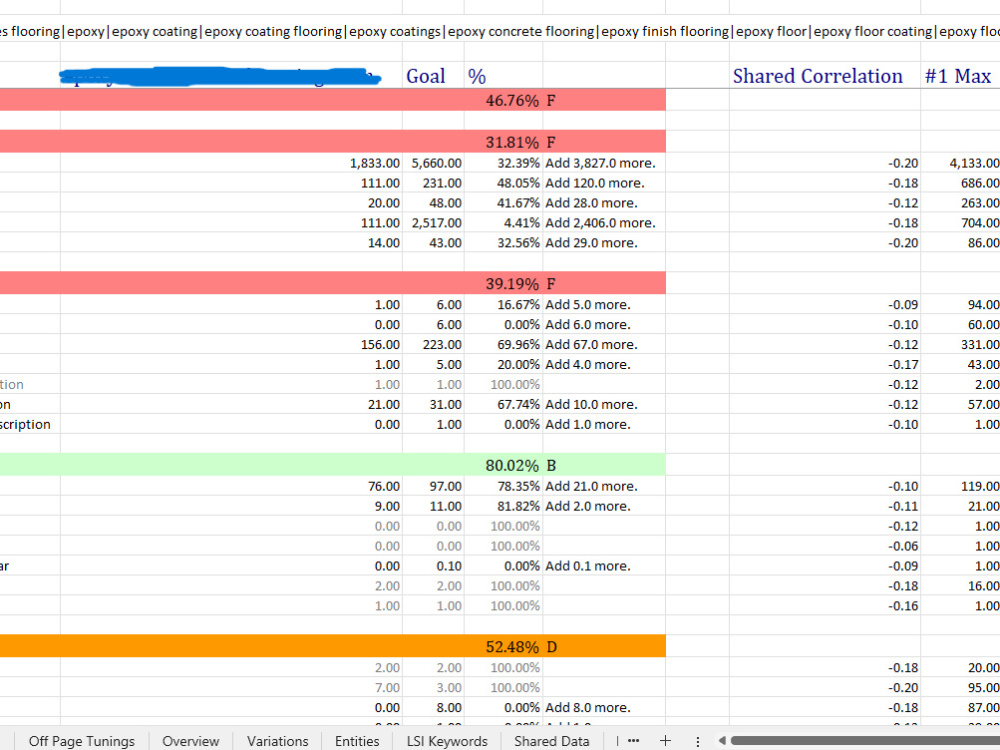Click the '95.00' max value cell

point(960,688)
